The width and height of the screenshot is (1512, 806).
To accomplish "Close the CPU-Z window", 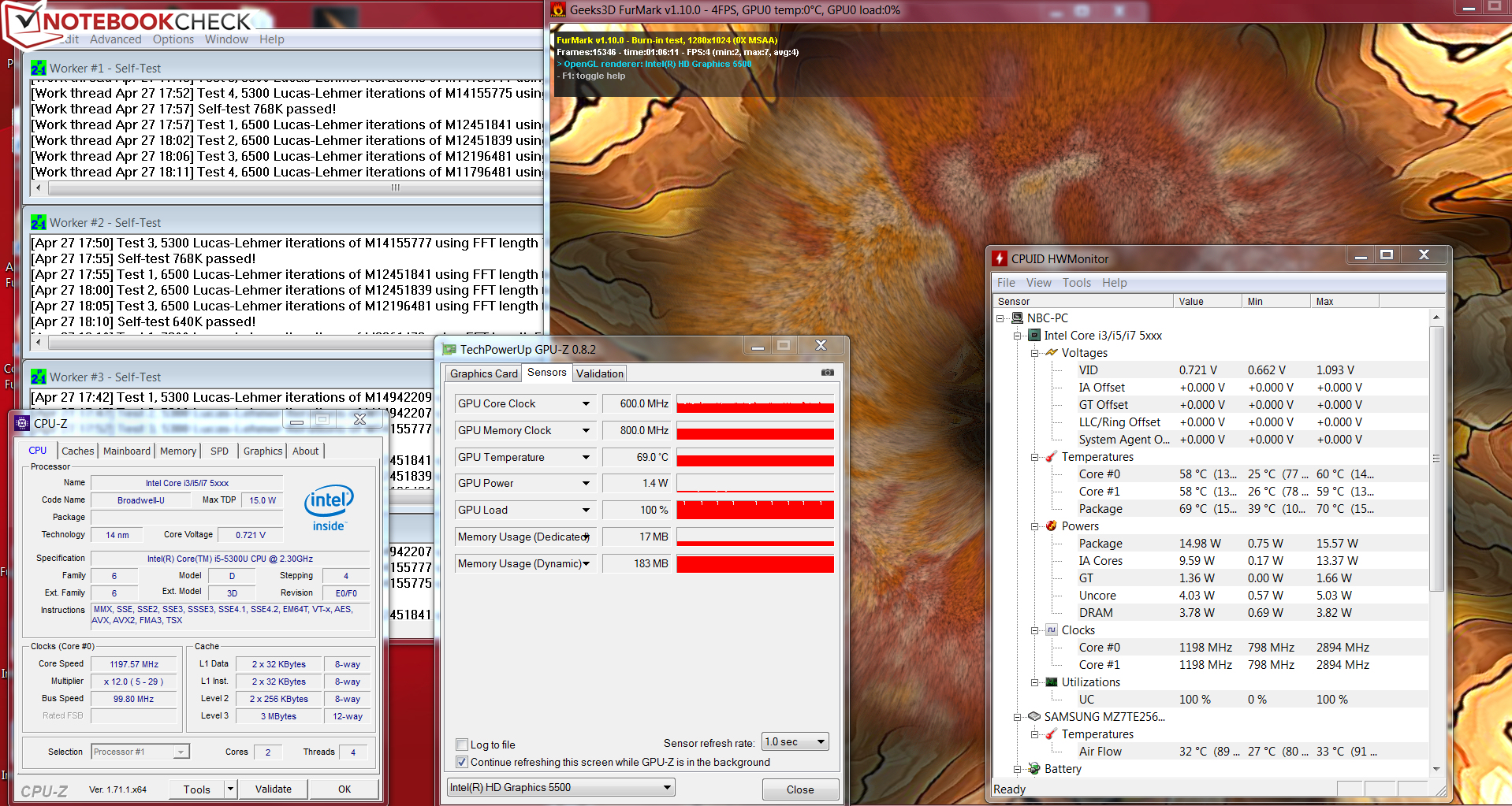I will [360, 419].
